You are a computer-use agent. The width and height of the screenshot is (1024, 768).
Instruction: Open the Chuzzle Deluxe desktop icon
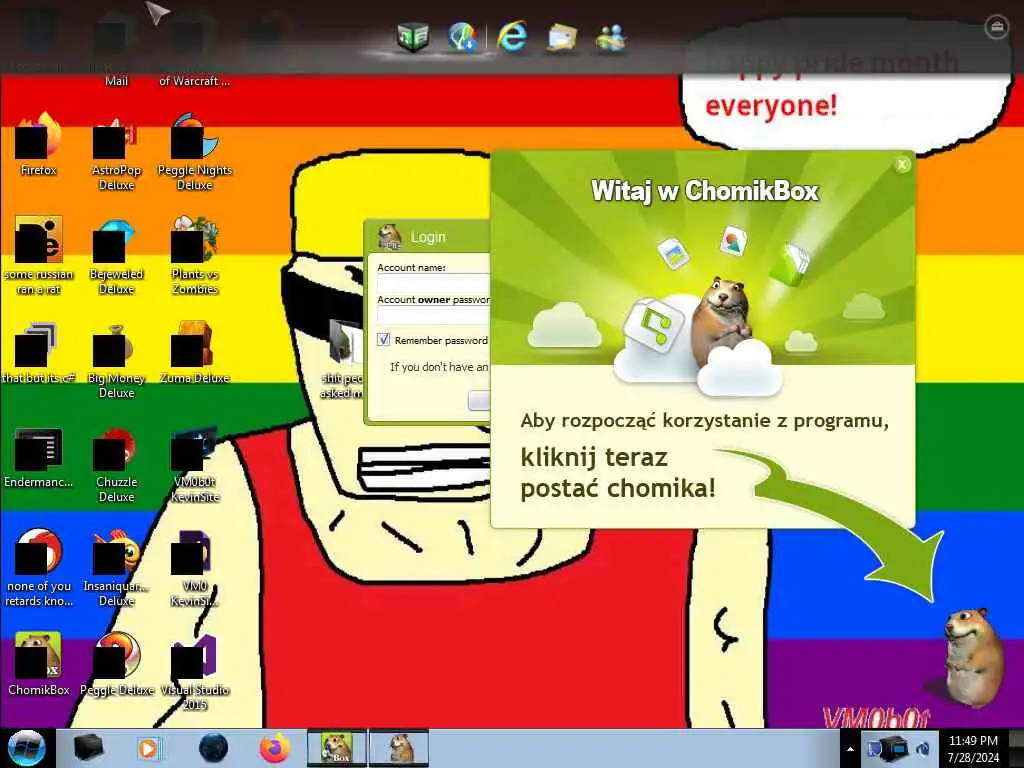[116, 464]
